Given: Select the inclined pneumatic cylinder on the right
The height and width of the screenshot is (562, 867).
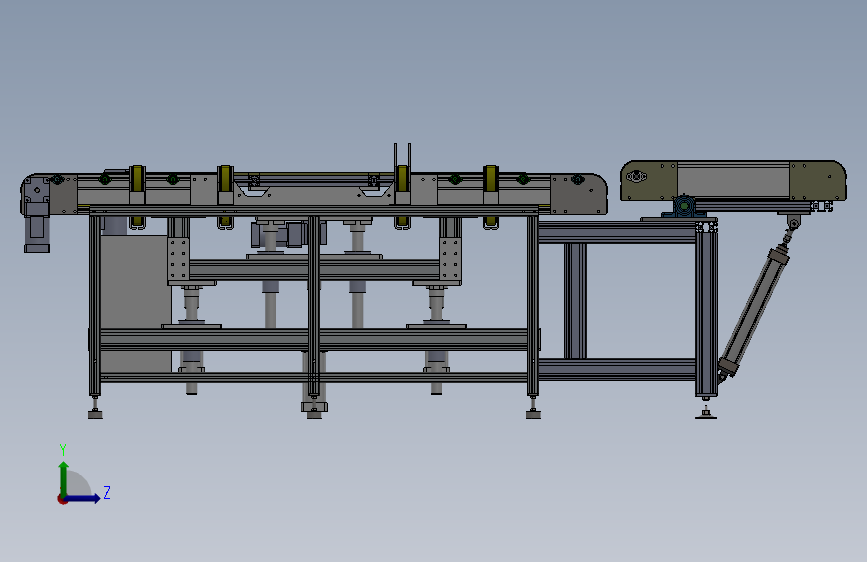Looking at the screenshot, I should click(752, 313).
